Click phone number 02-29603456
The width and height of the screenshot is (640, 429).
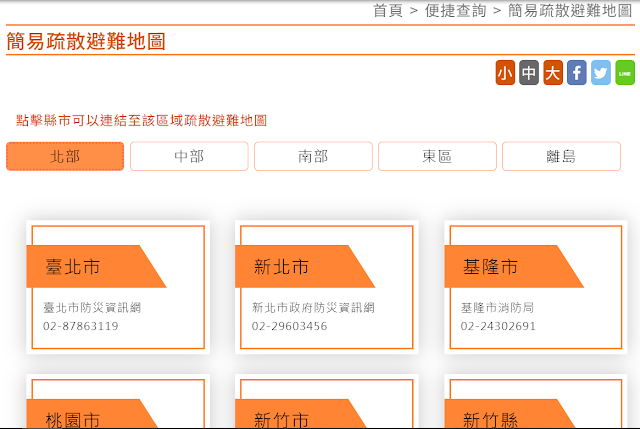(x=289, y=326)
